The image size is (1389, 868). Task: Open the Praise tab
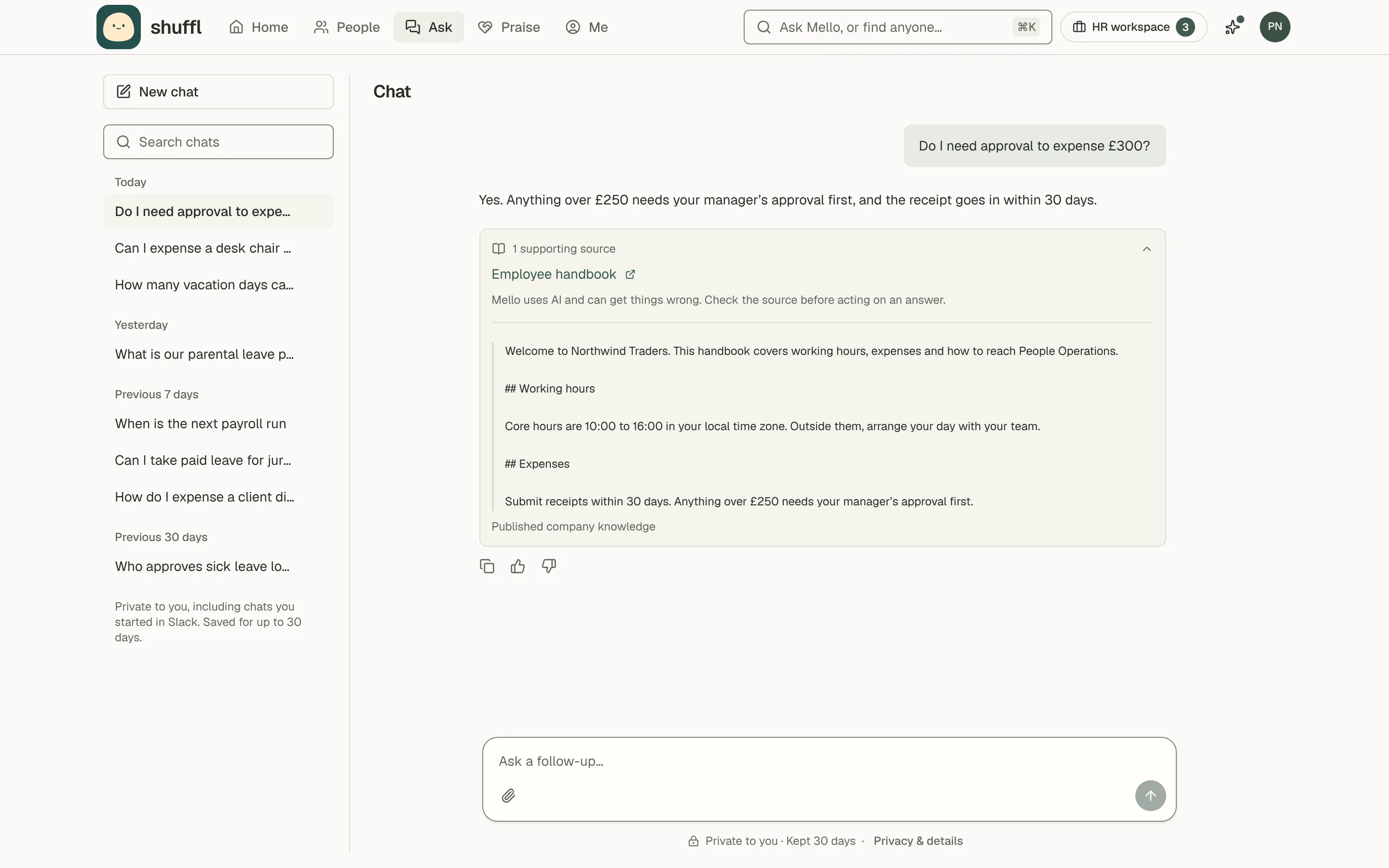point(509,27)
